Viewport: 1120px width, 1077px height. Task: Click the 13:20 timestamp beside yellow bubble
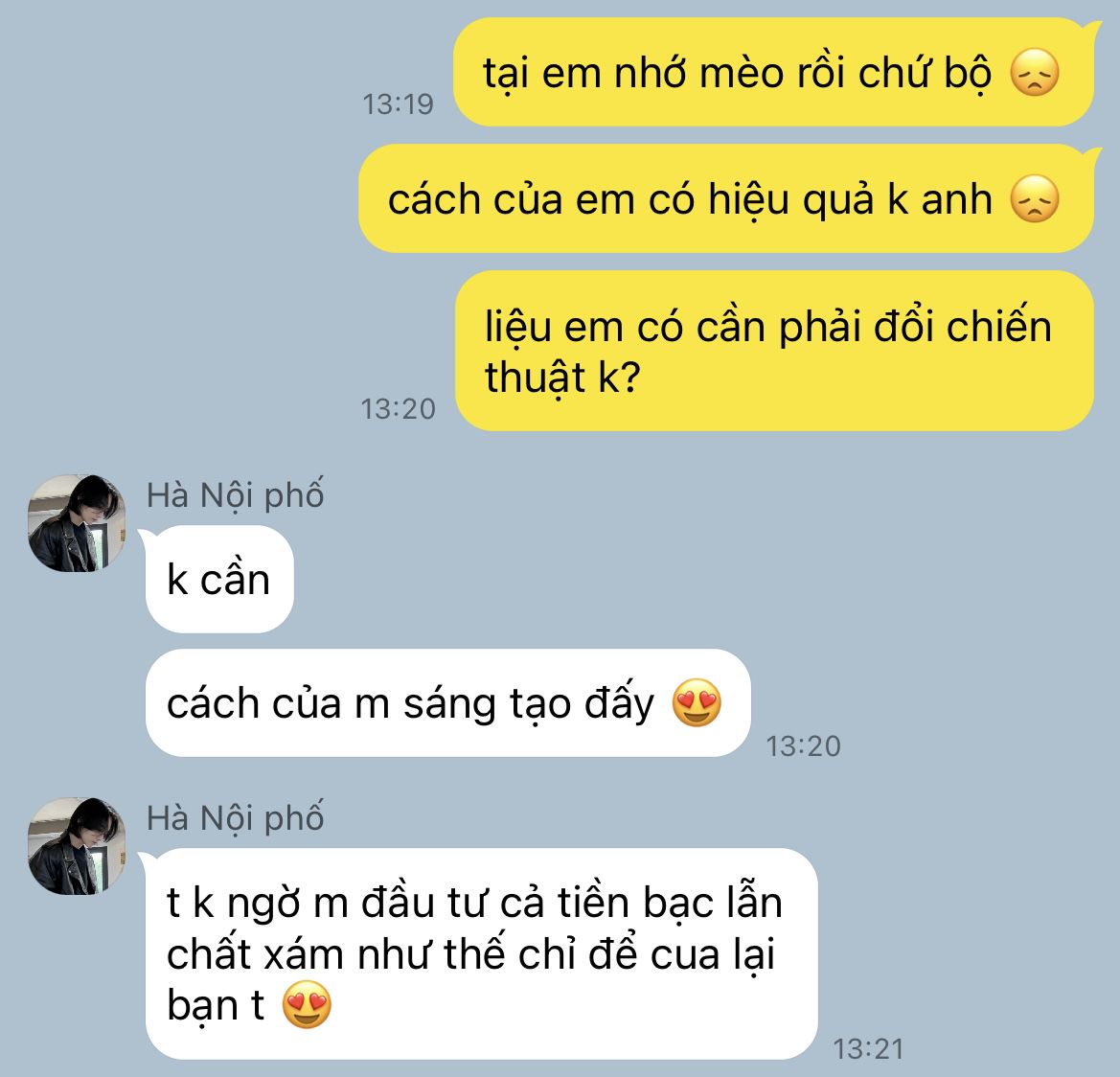[398, 409]
